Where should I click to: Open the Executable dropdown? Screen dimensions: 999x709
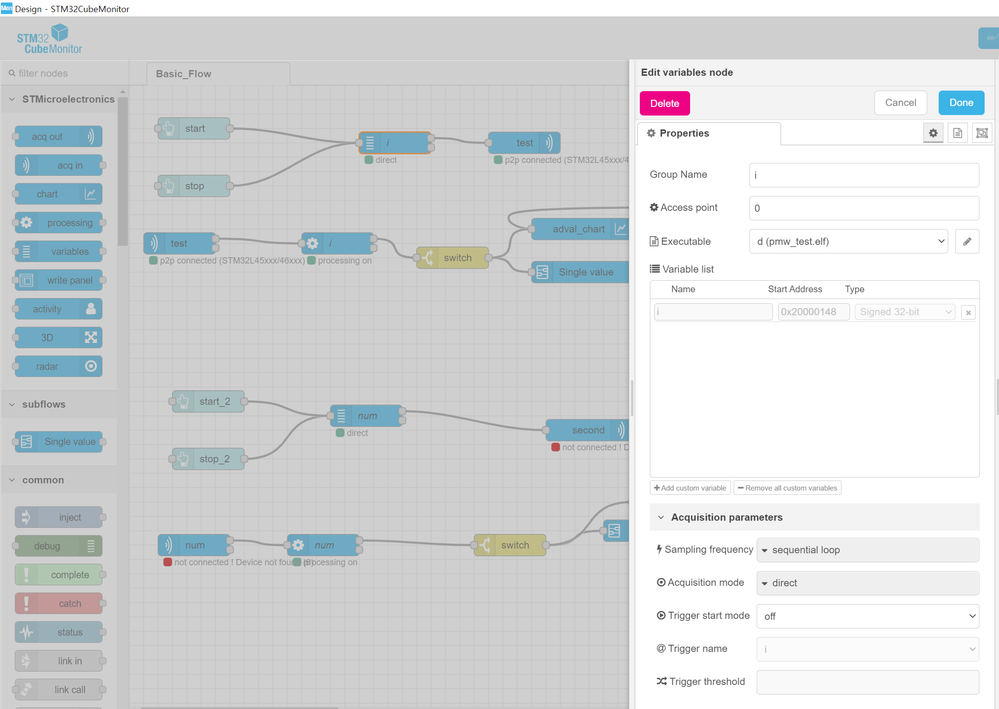(x=848, y=241)
